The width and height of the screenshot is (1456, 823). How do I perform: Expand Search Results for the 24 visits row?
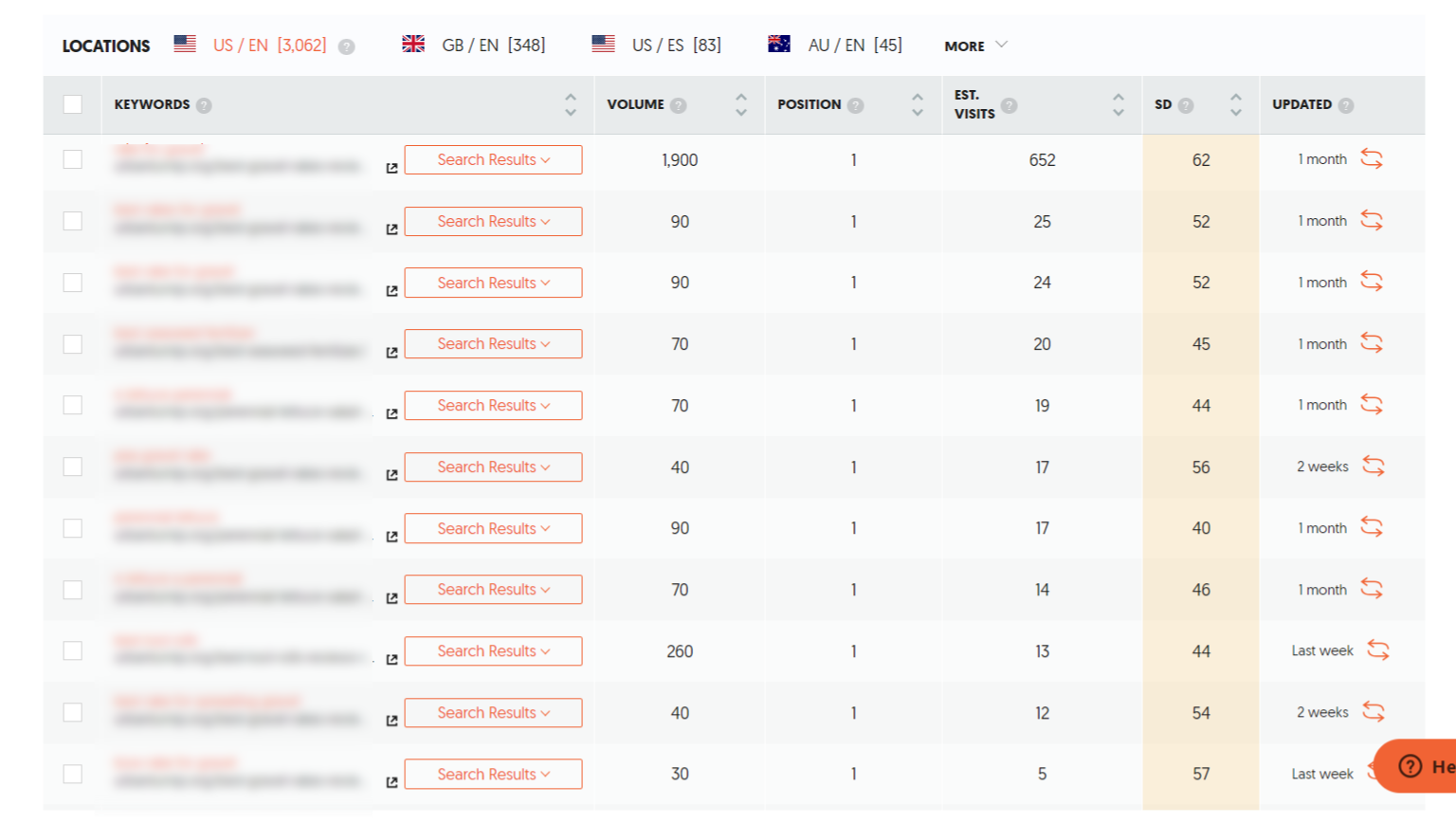tap(493, 283)
